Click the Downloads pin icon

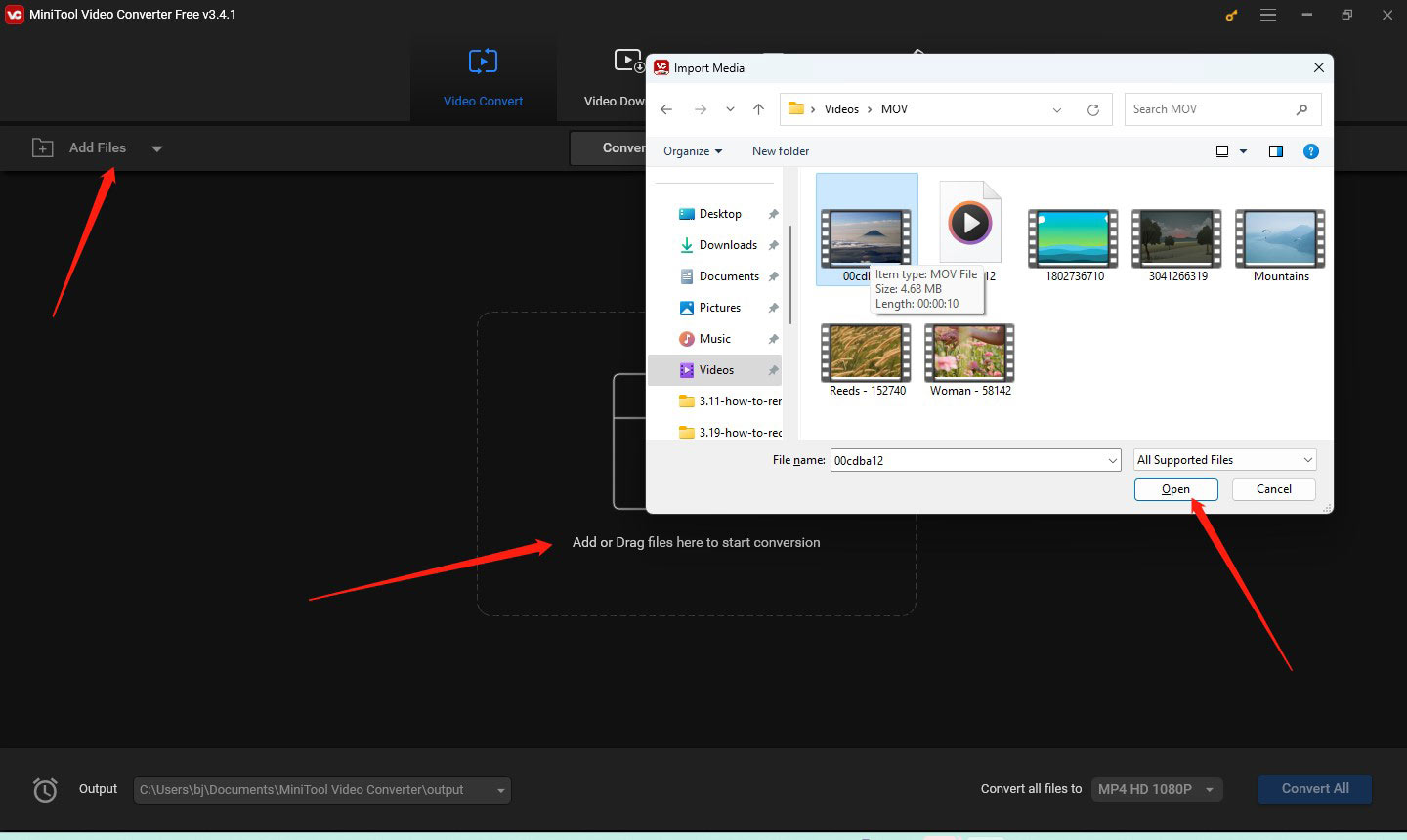773,245
